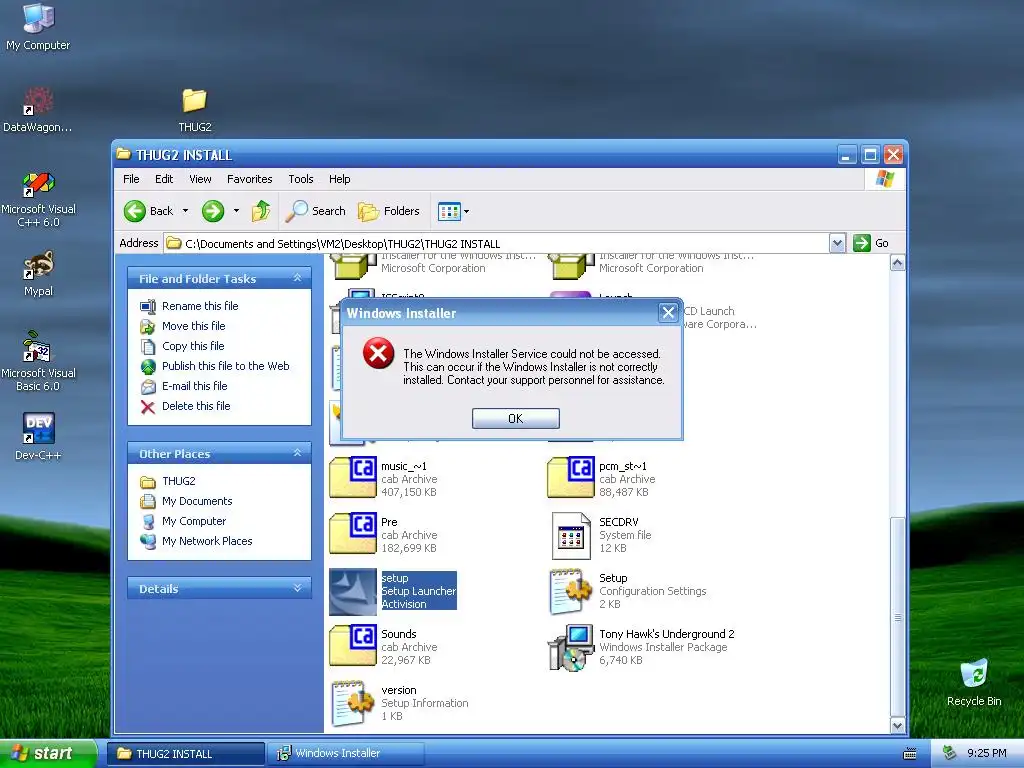Select the SECDRV system file
This screenshot has width=1024, height=768.
point(601,535)
